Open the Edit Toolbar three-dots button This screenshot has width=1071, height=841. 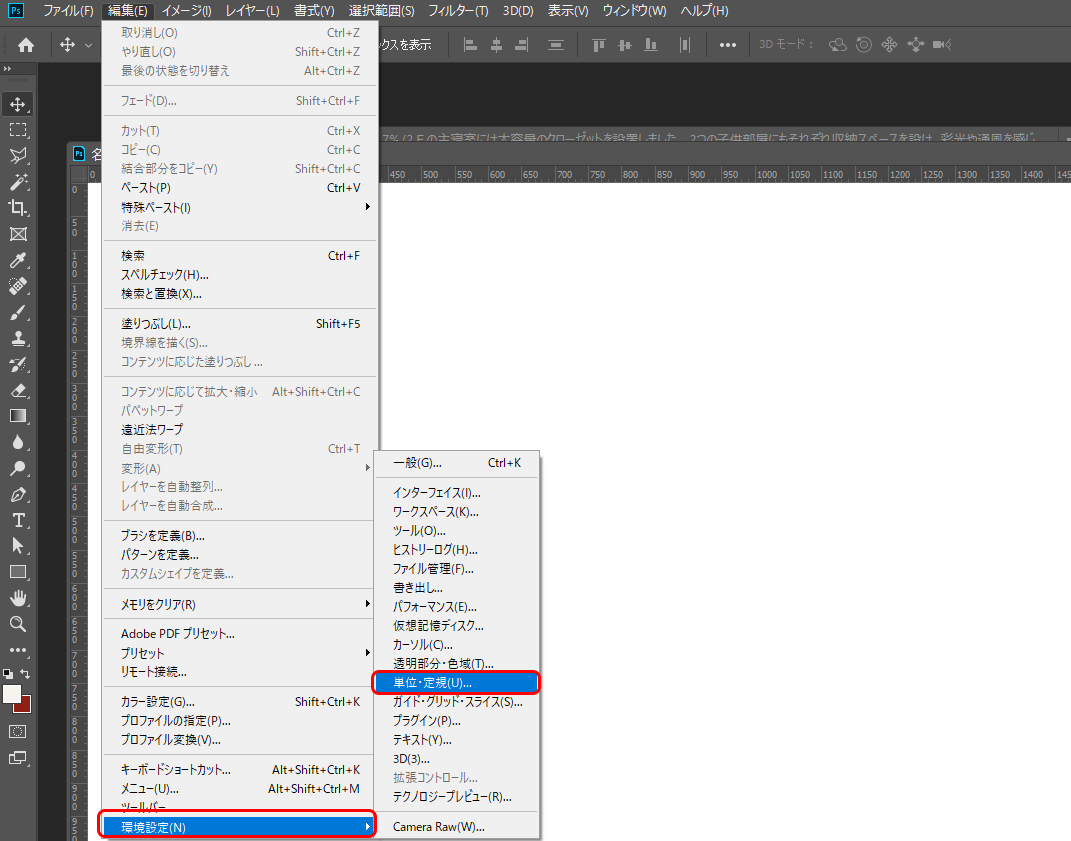[18, 650]
